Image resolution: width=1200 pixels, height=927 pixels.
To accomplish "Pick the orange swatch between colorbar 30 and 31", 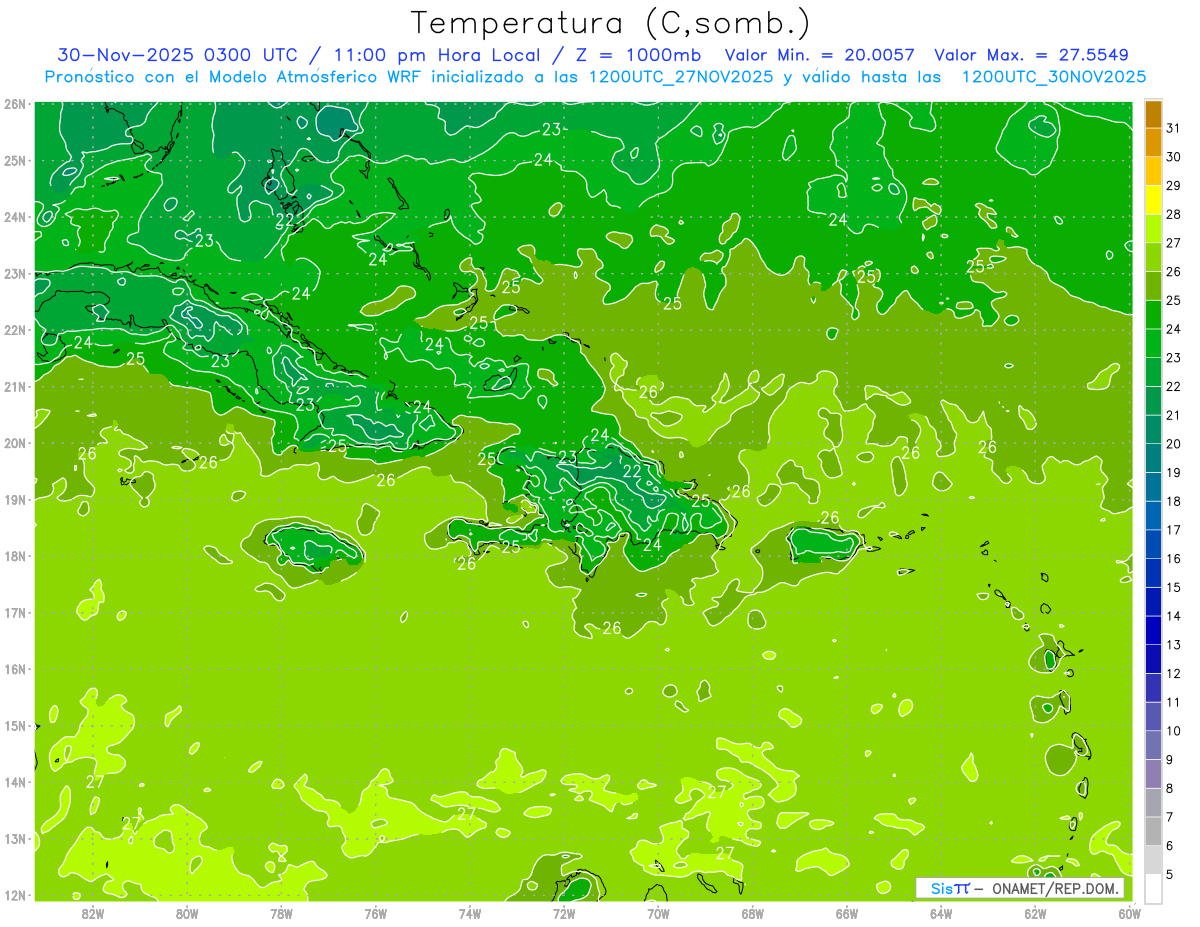I will (1153, 142).
